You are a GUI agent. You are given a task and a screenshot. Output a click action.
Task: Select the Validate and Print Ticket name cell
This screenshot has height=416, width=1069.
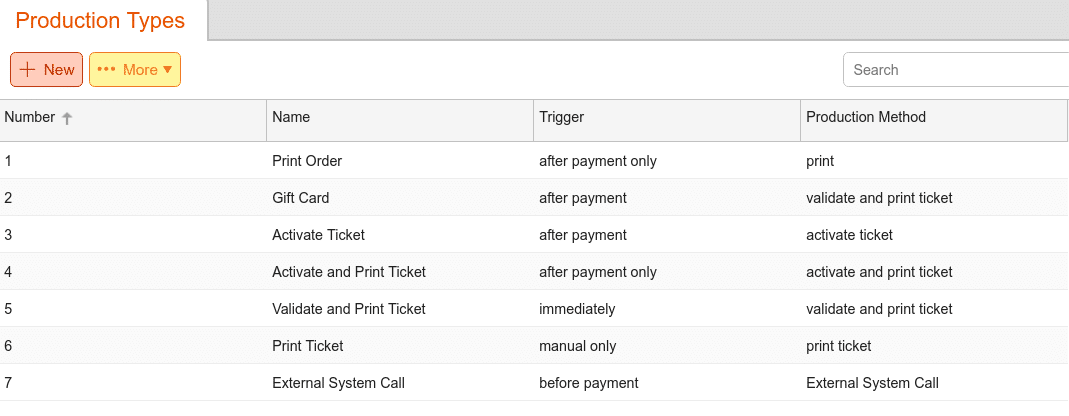[348, 309]
